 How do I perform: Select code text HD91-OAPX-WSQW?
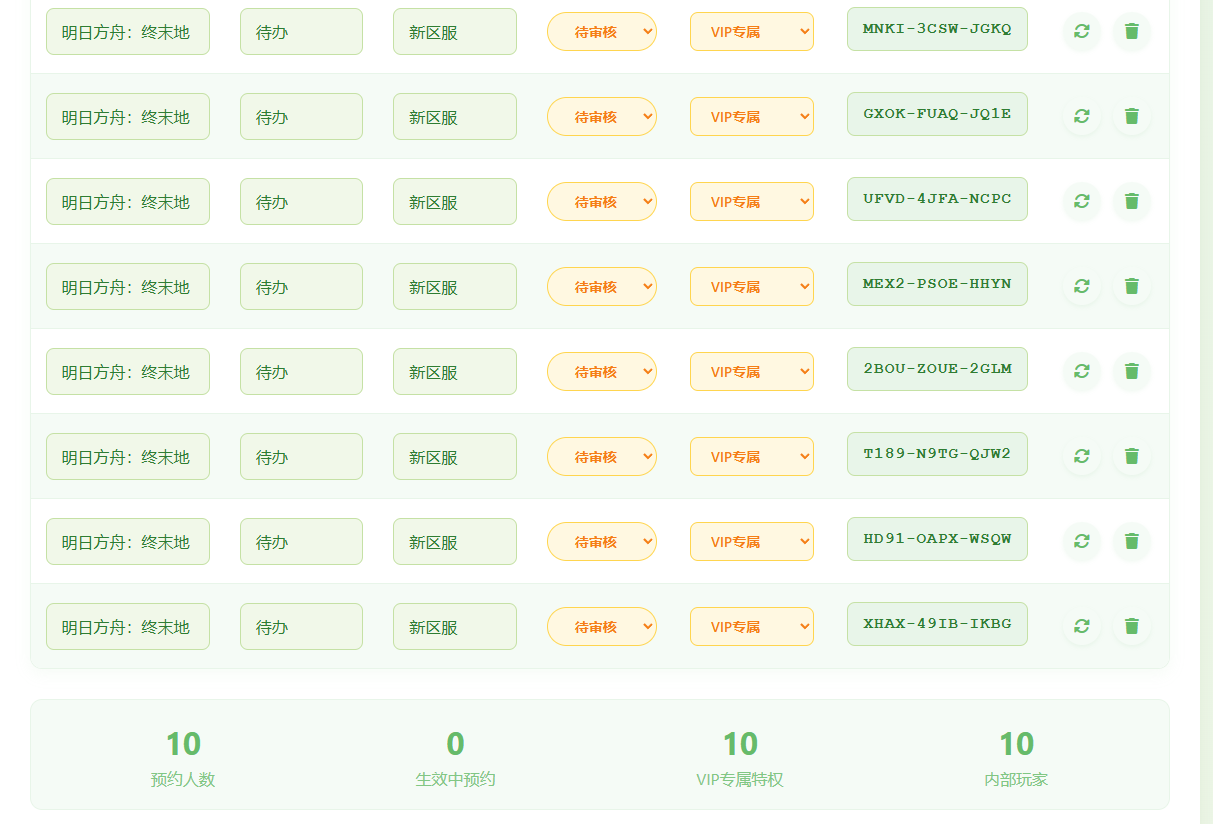click(x=937, y=539)
